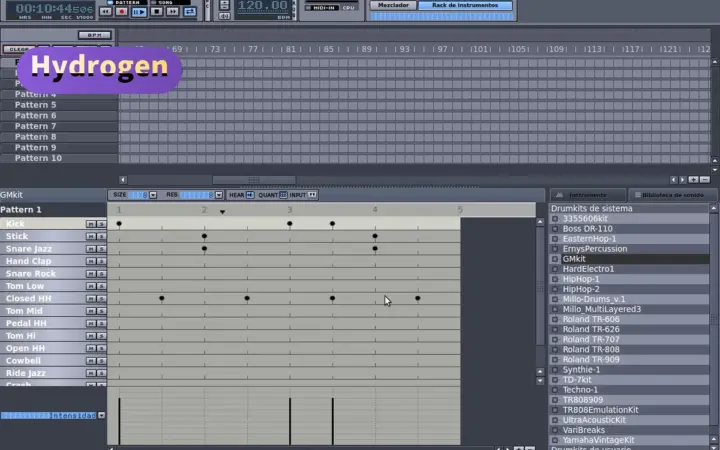Mute the Stick instrument
720x450 pixels.
click(91, 236)
